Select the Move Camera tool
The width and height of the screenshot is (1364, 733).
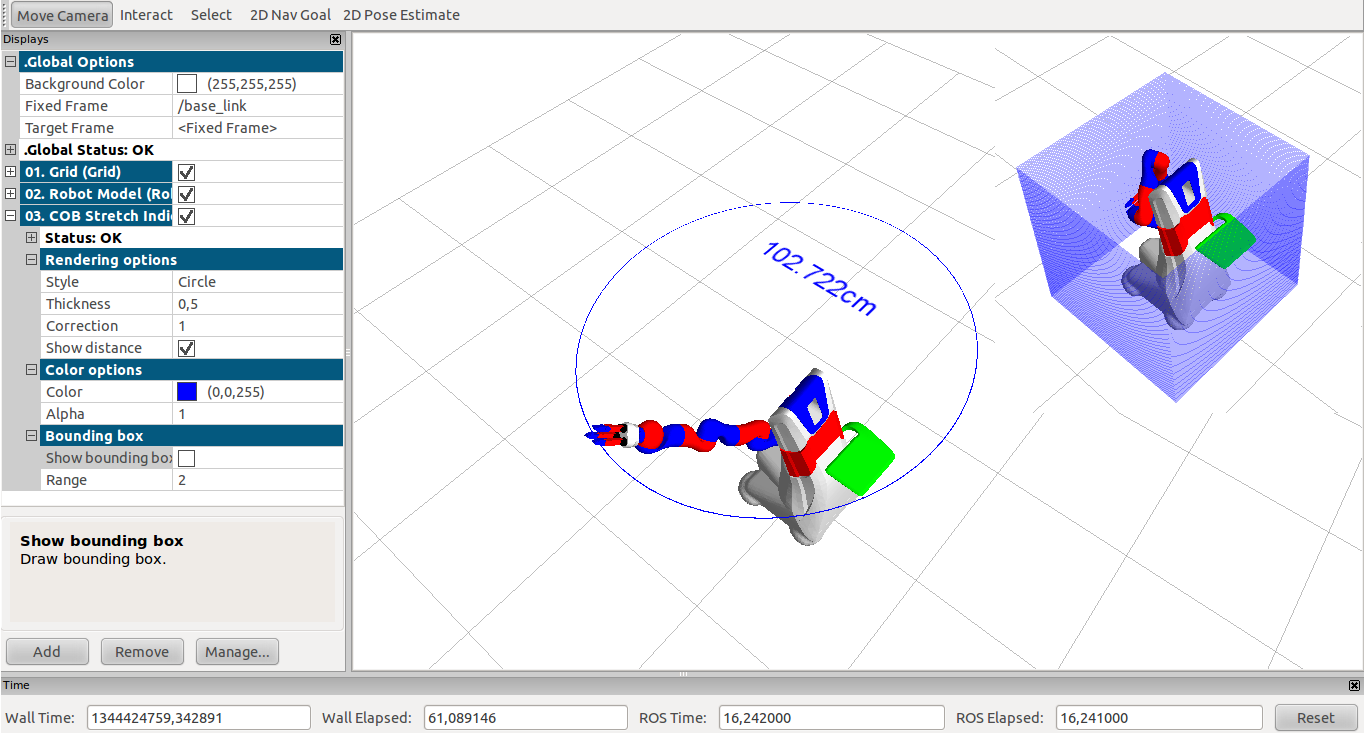tap(62, 15)
